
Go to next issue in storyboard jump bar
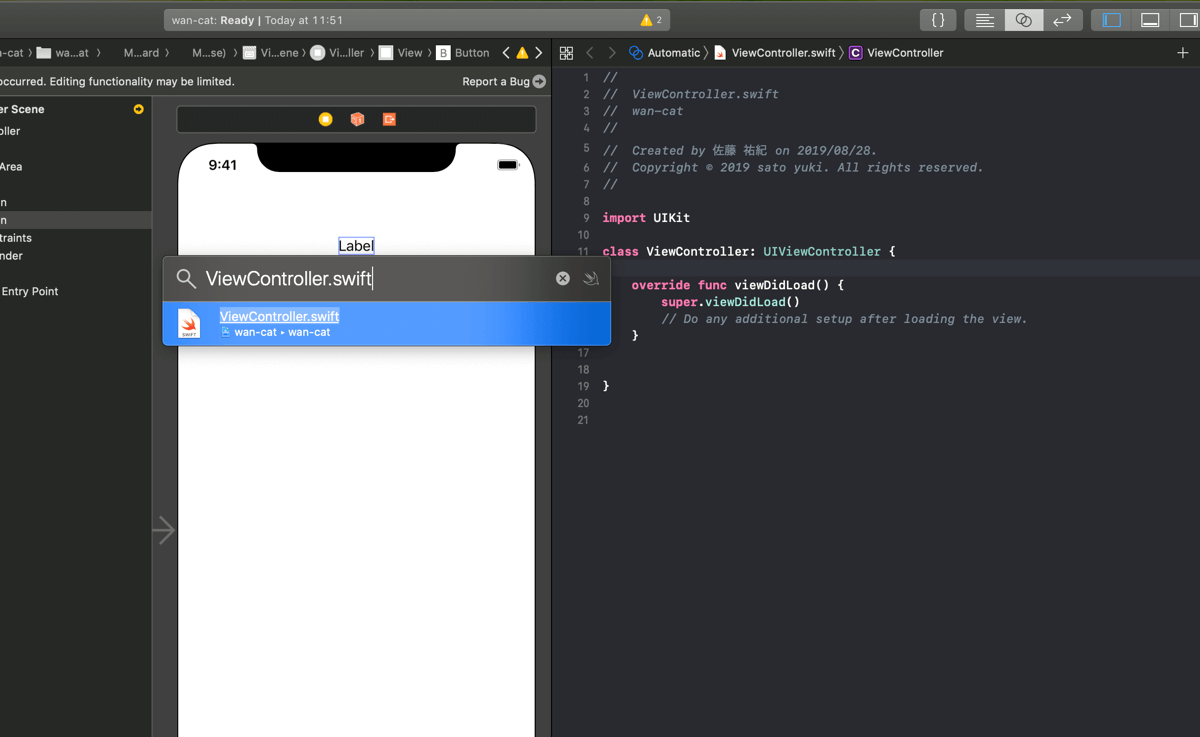[539, 53]
